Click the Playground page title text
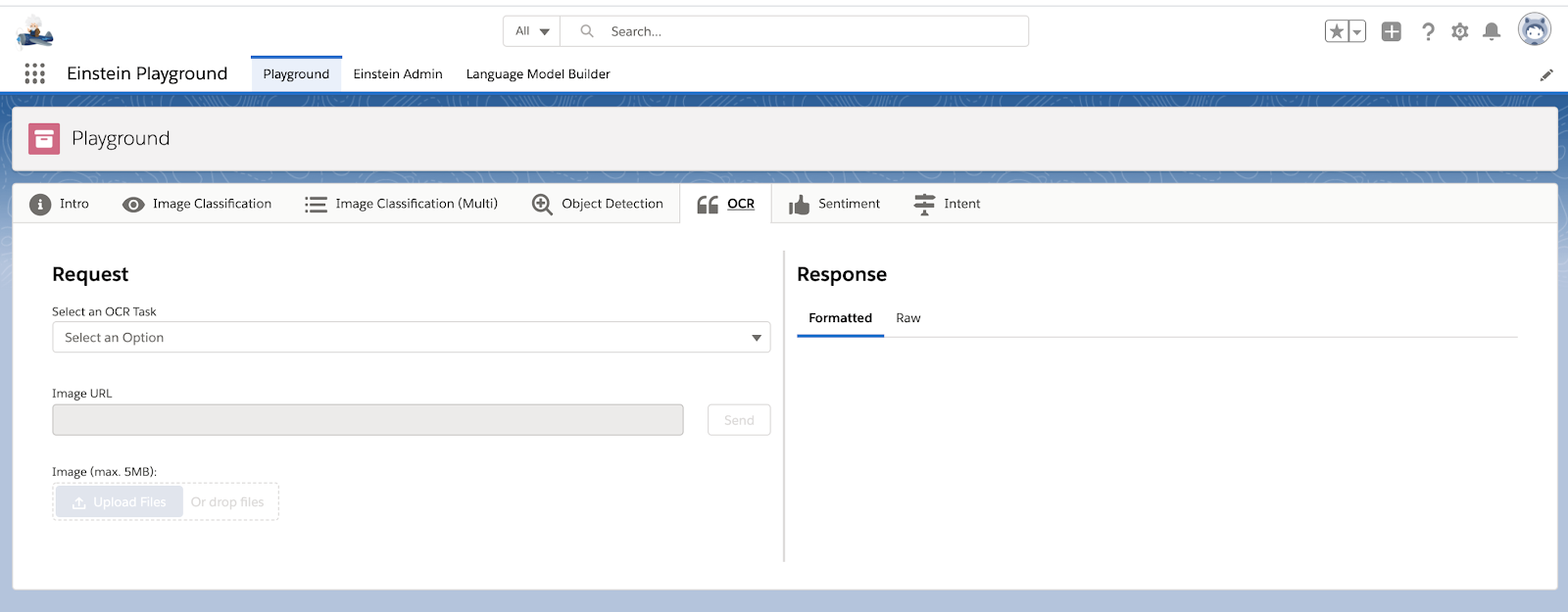This screenshot has height=612, width=1568. [x=121, y=139]
